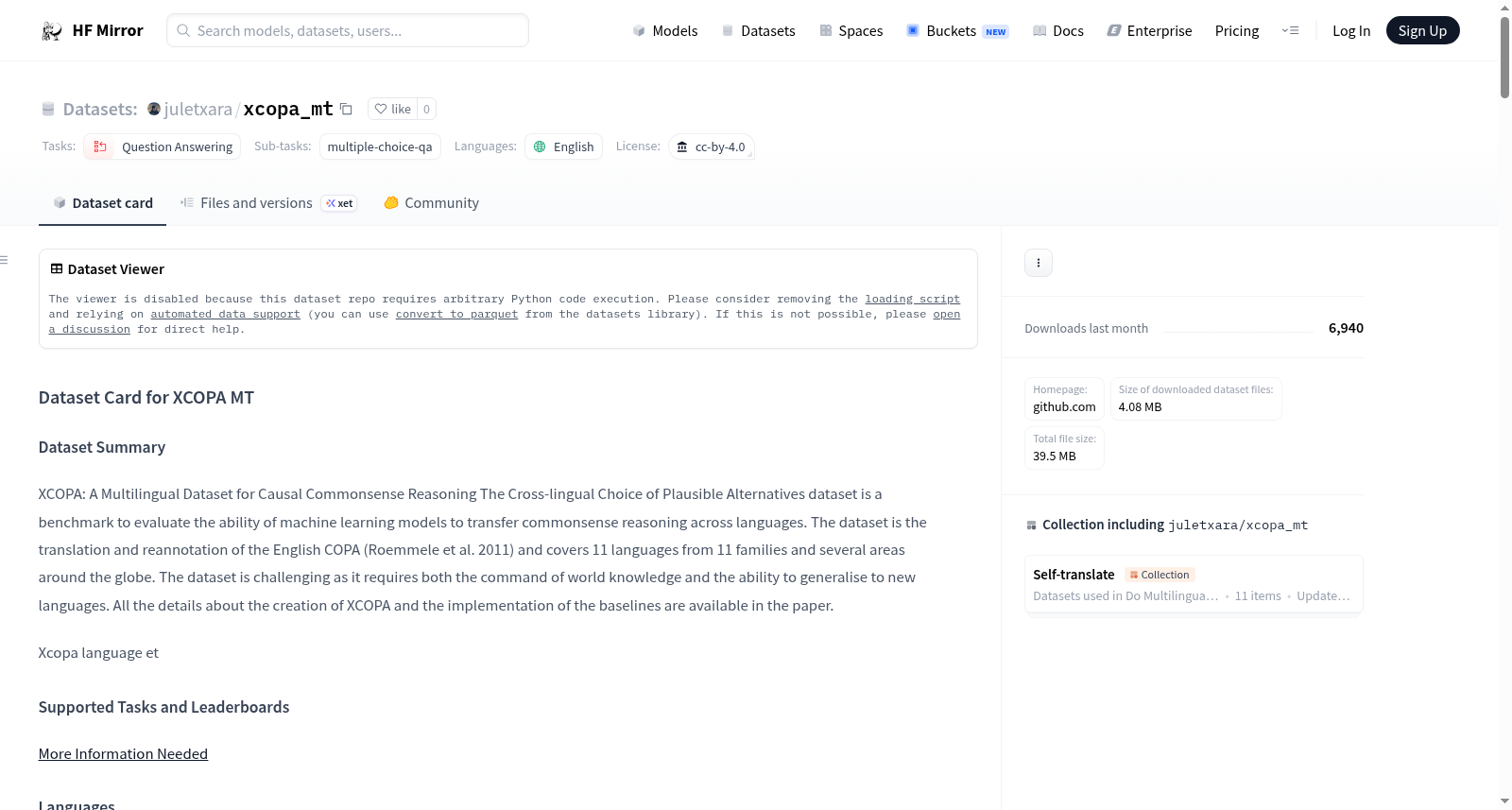Click the Supported Tasks and Leaderboards heading
The height and width of the screenshot is (810, 1512).
164,707
